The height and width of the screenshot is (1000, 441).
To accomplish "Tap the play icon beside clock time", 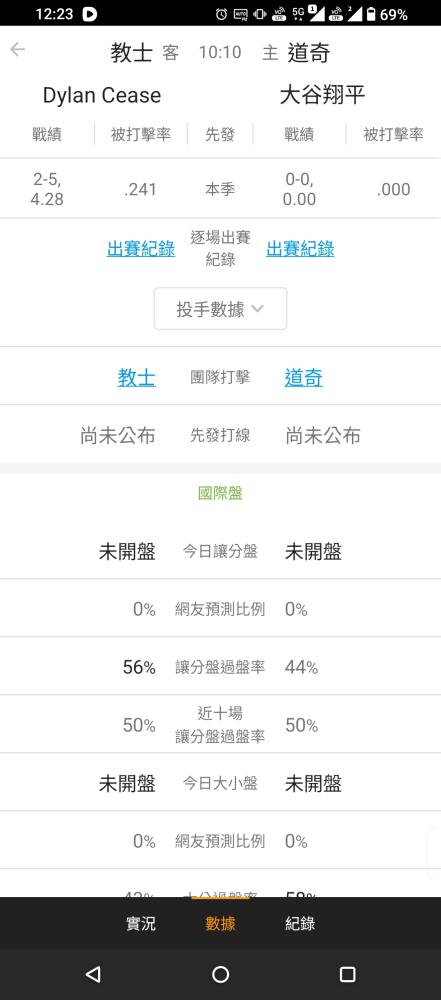I will tap(89, 14).
